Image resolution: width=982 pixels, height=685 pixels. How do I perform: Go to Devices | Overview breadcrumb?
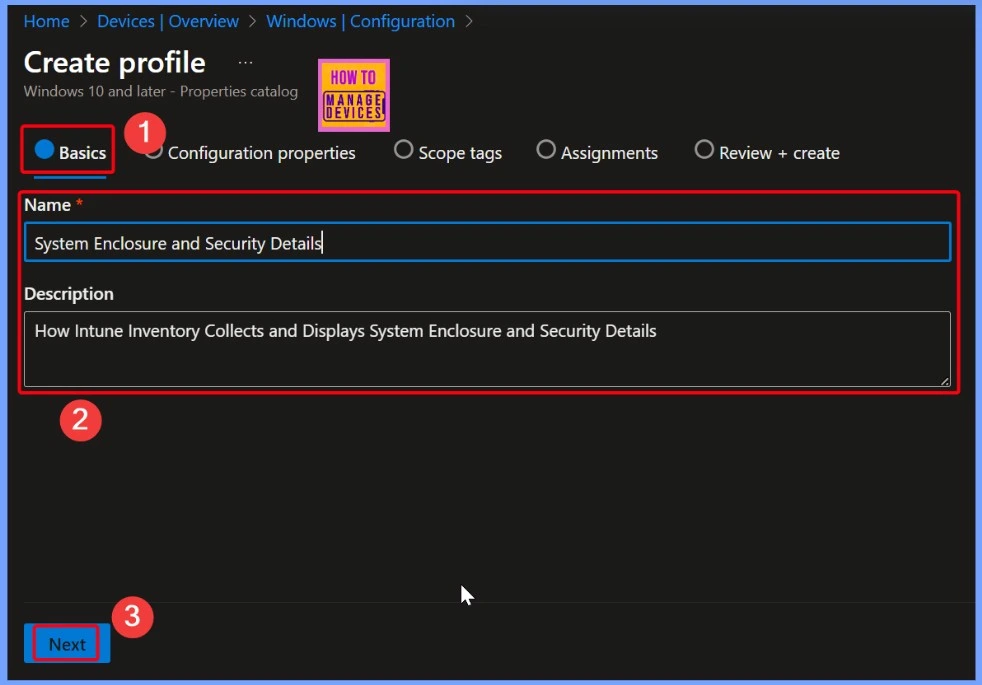pyautogui.click(x=168, y=21)
